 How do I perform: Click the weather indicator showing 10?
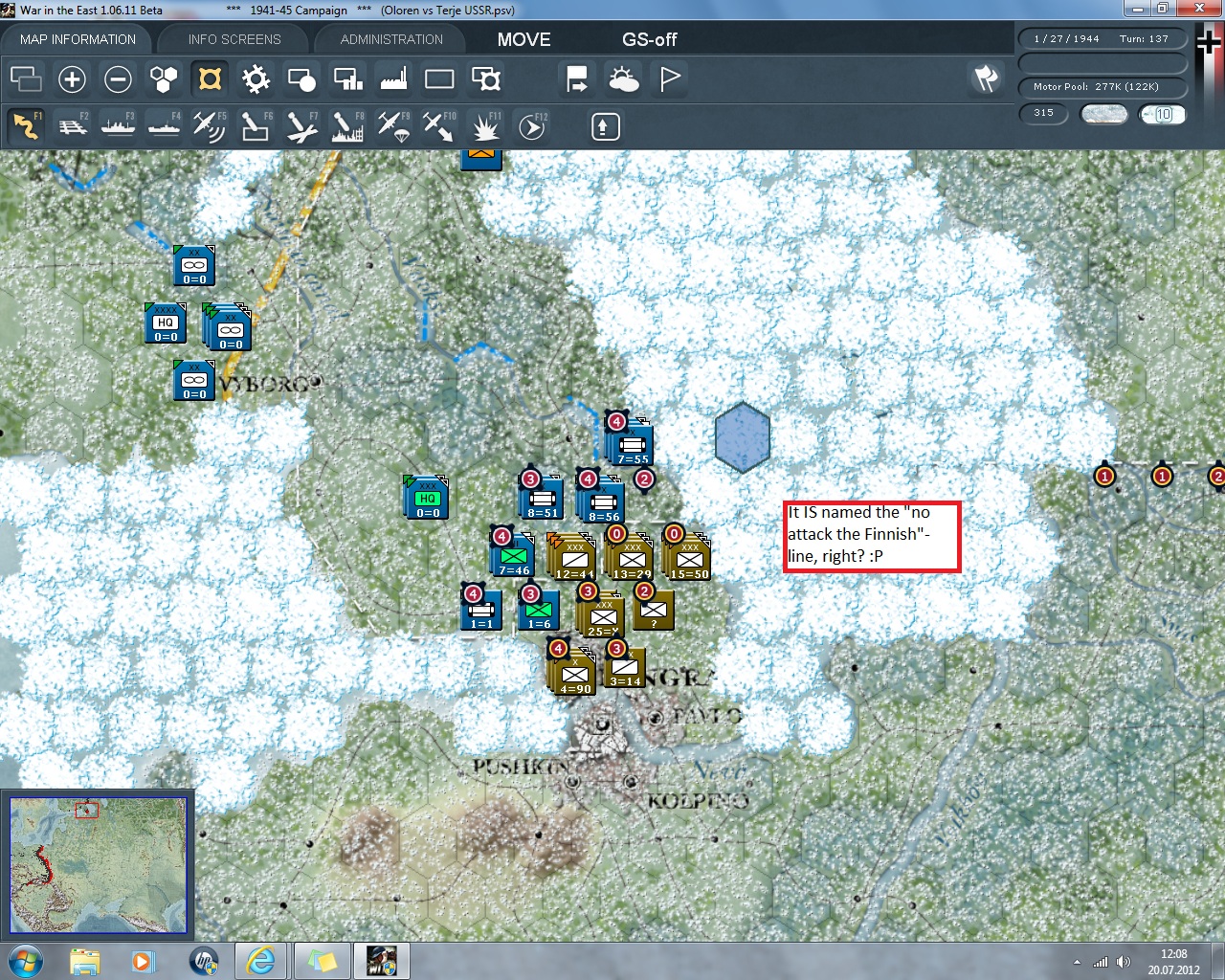(1163, 114)
